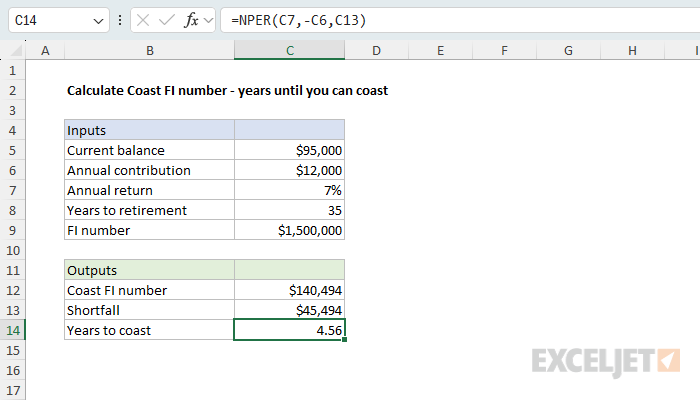Image resolution: width=700 pixels, height=400 pixels.
Task: Select row 1 header
Action: click(12, 71)
